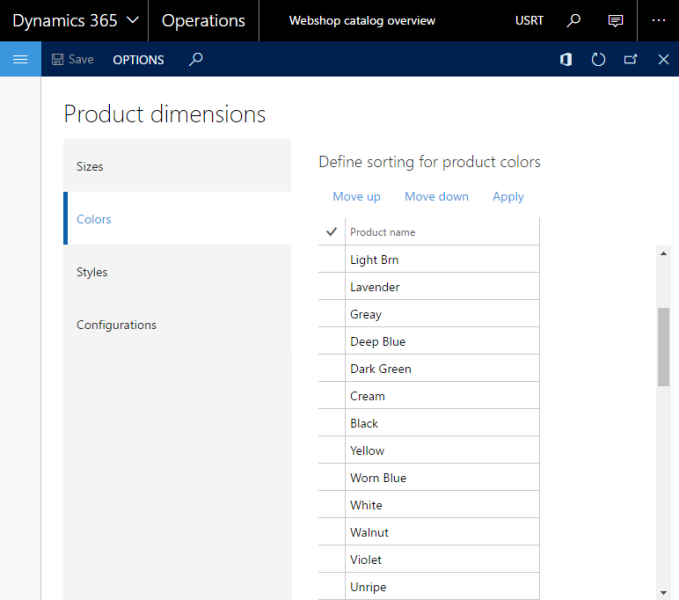Click the Save button in action bar
Viewport: 679px width, 600px height.
click(73, 59)
